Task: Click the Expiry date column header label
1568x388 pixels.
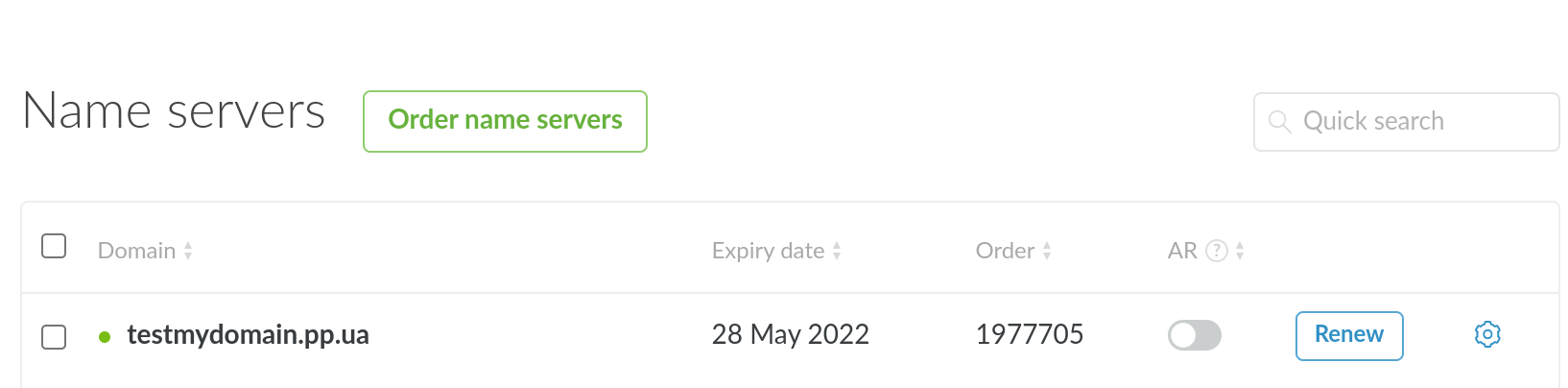Action: coord(768,251)
